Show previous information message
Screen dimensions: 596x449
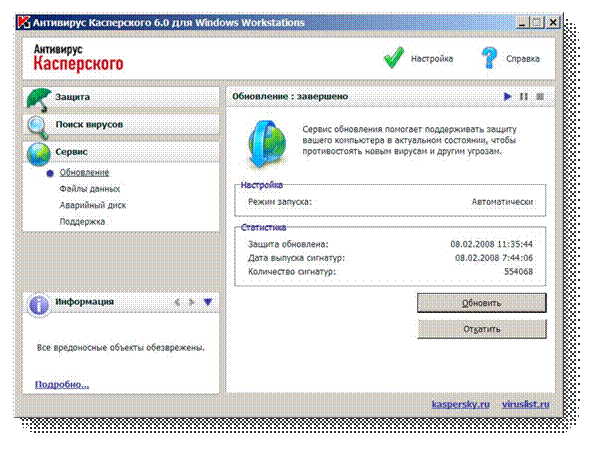coord(177,302)
